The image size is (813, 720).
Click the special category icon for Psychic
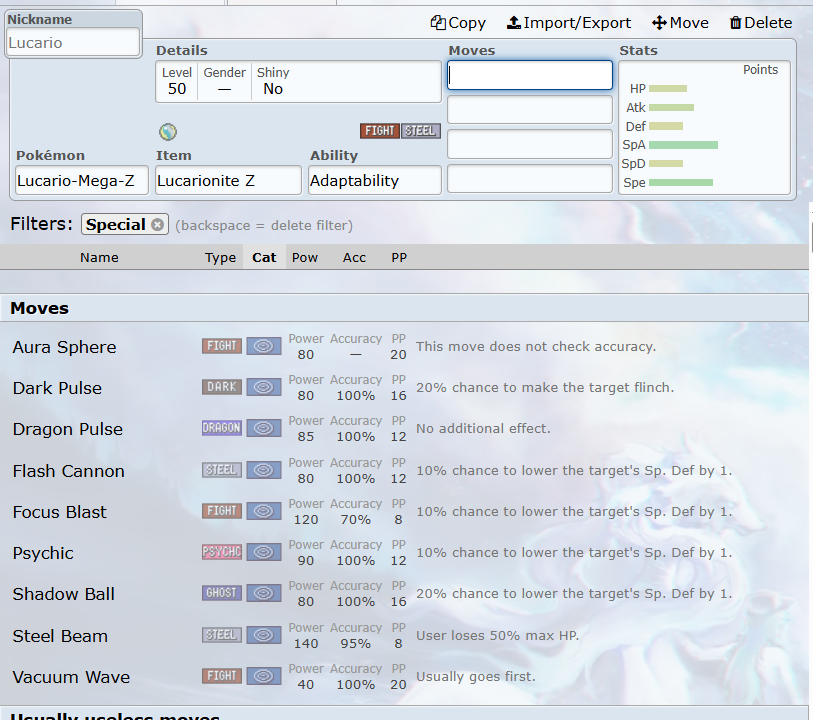[264, 552]
